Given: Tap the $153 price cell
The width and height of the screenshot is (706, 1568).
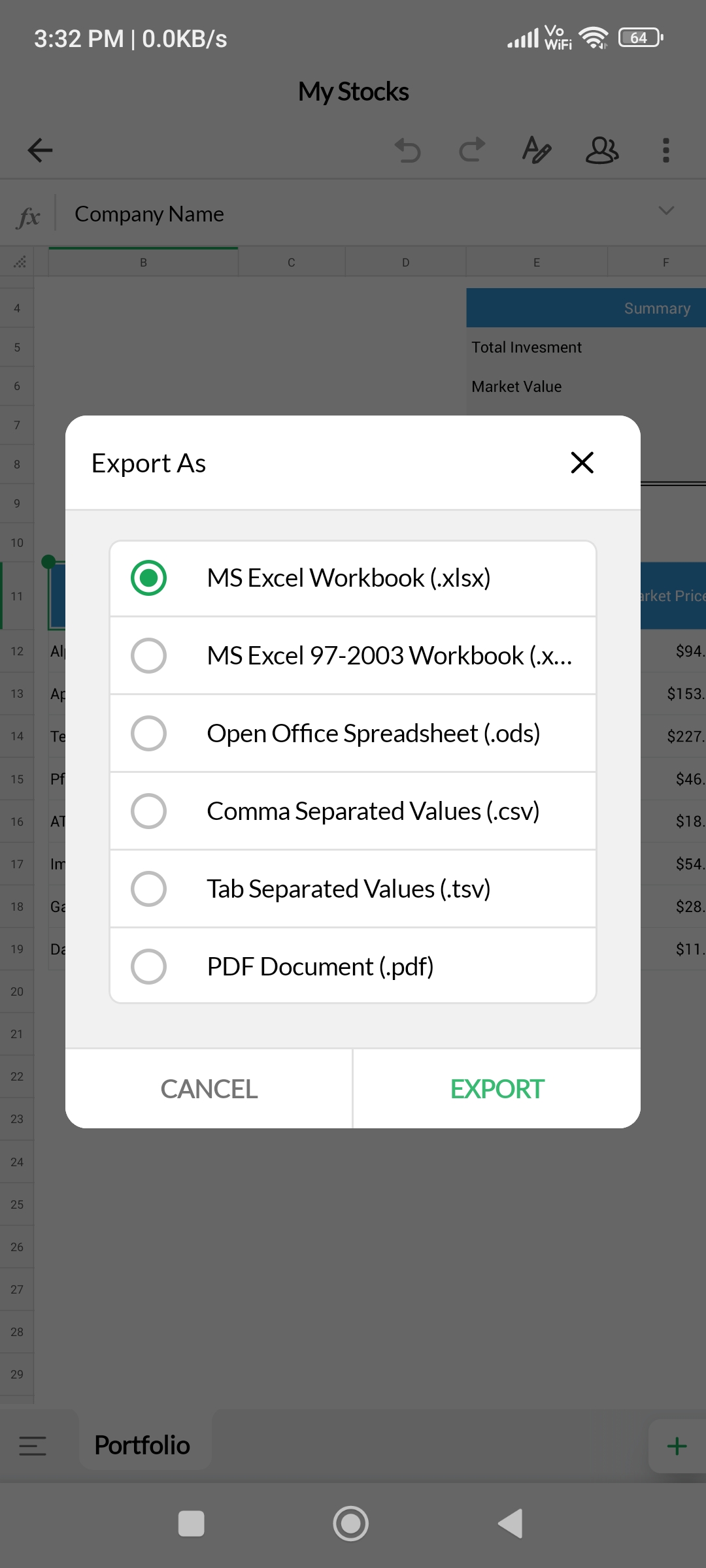Looking at the screenshot, I should pos(673,693).
